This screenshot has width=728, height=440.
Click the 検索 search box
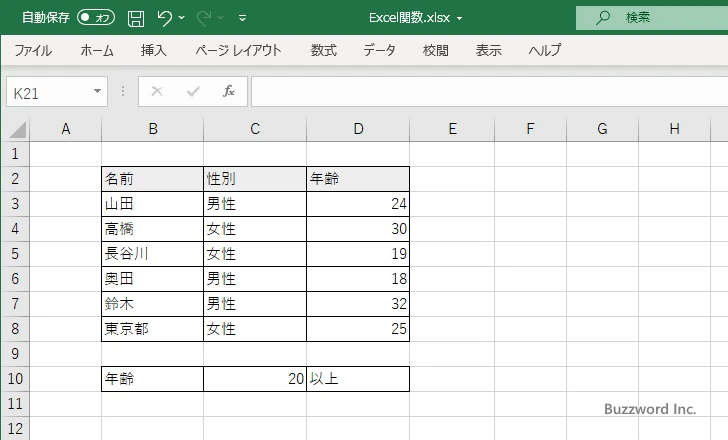652,18
